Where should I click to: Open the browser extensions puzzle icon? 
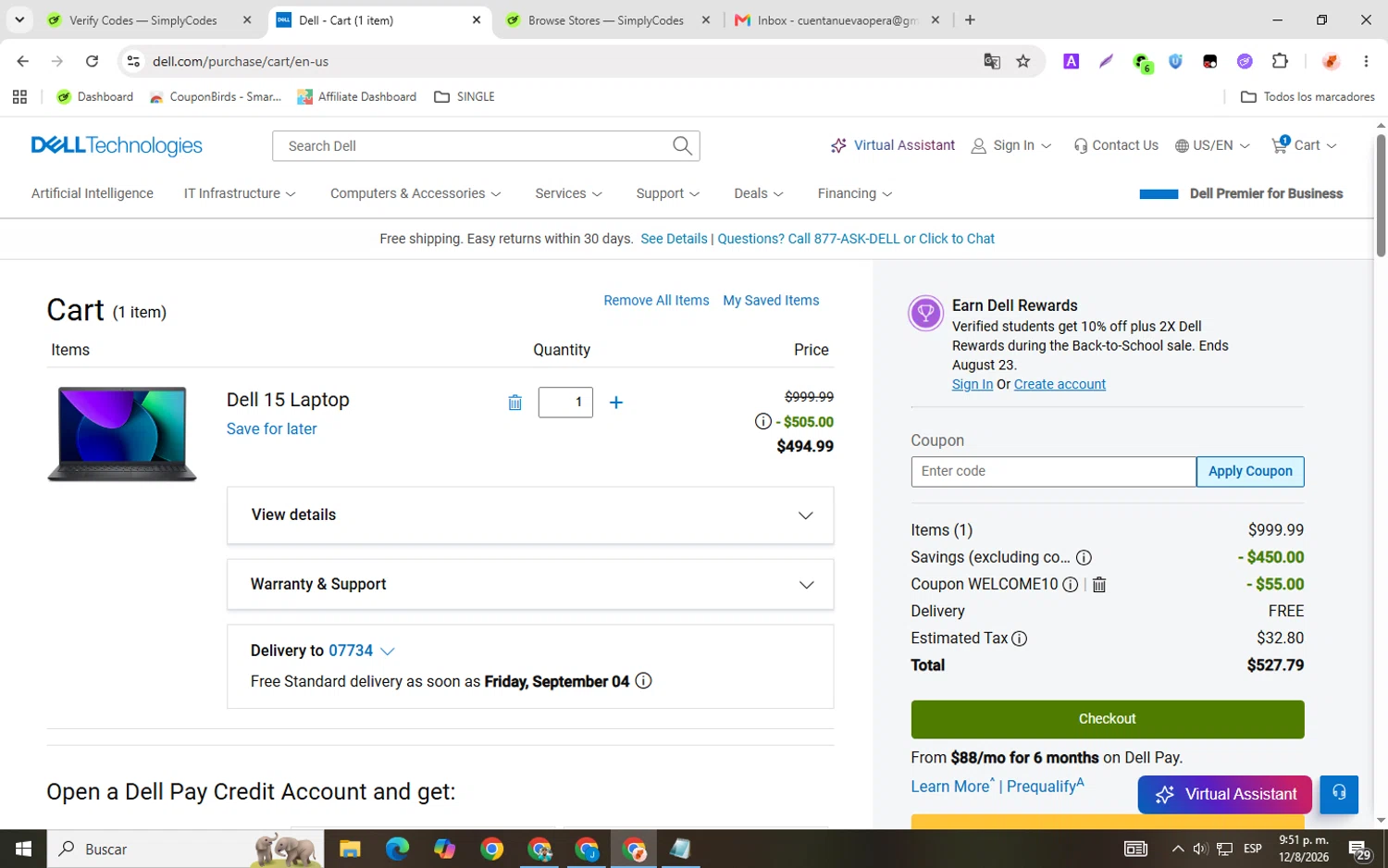(1280, 61)
